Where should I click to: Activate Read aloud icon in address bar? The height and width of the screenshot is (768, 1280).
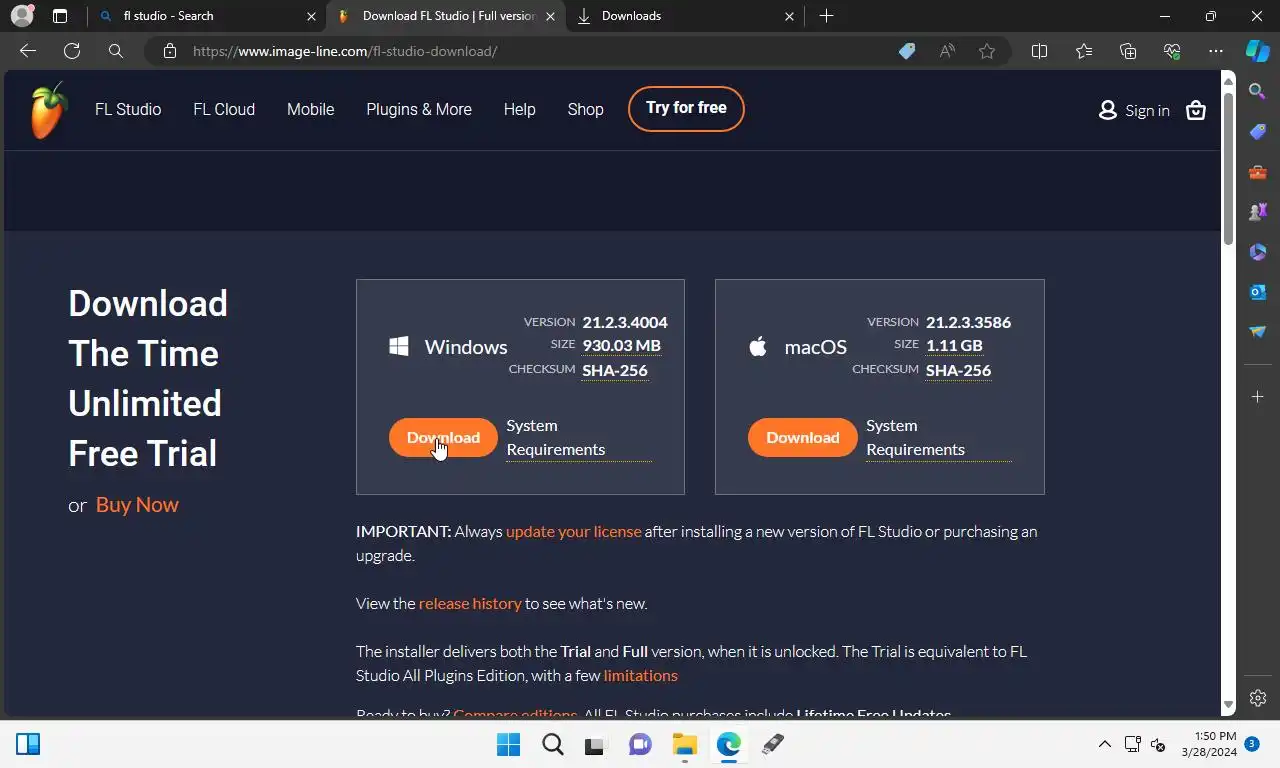947,51
